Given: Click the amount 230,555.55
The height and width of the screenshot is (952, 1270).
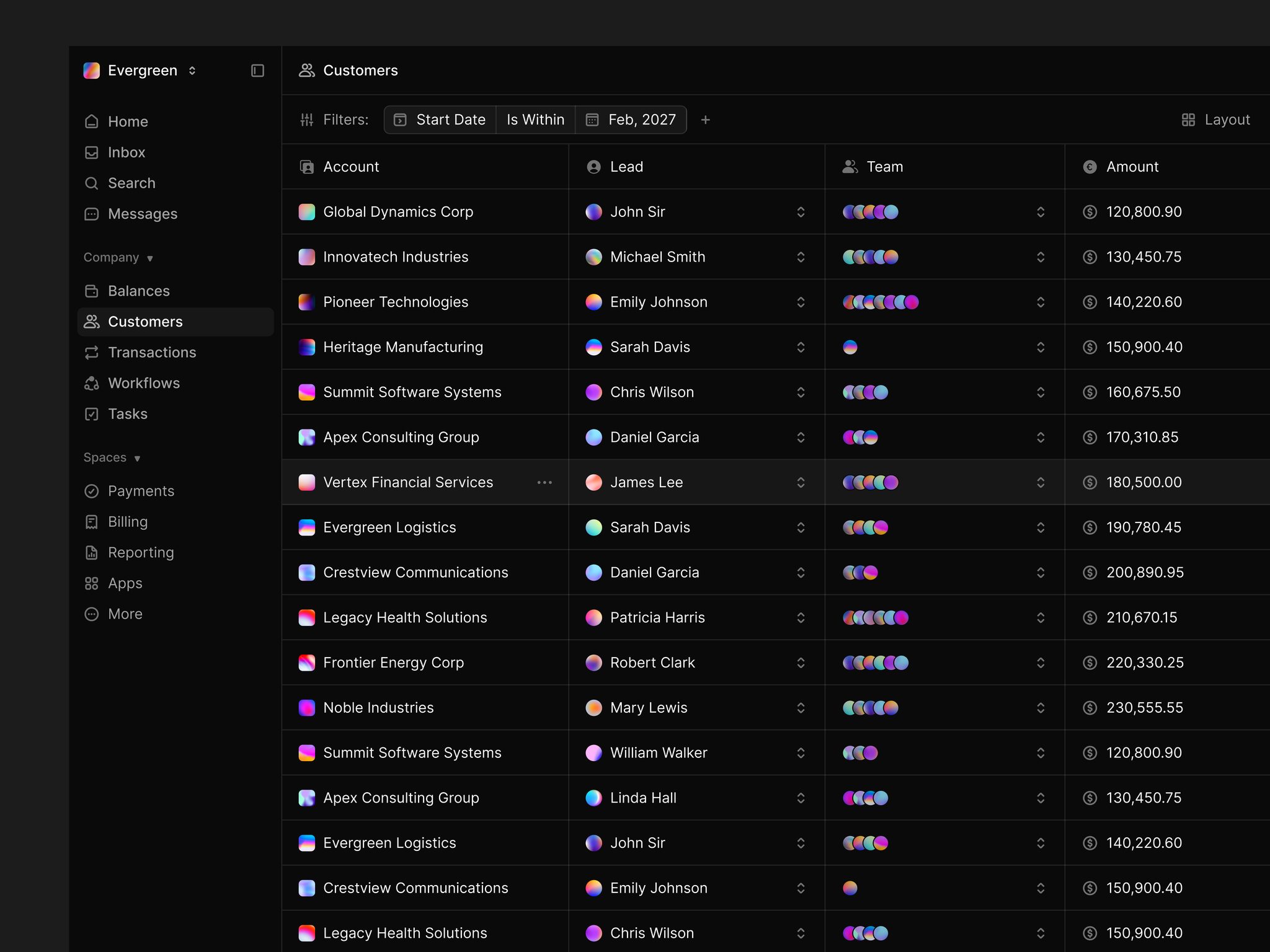Looking at the screenshot, I should point(1145,708).
